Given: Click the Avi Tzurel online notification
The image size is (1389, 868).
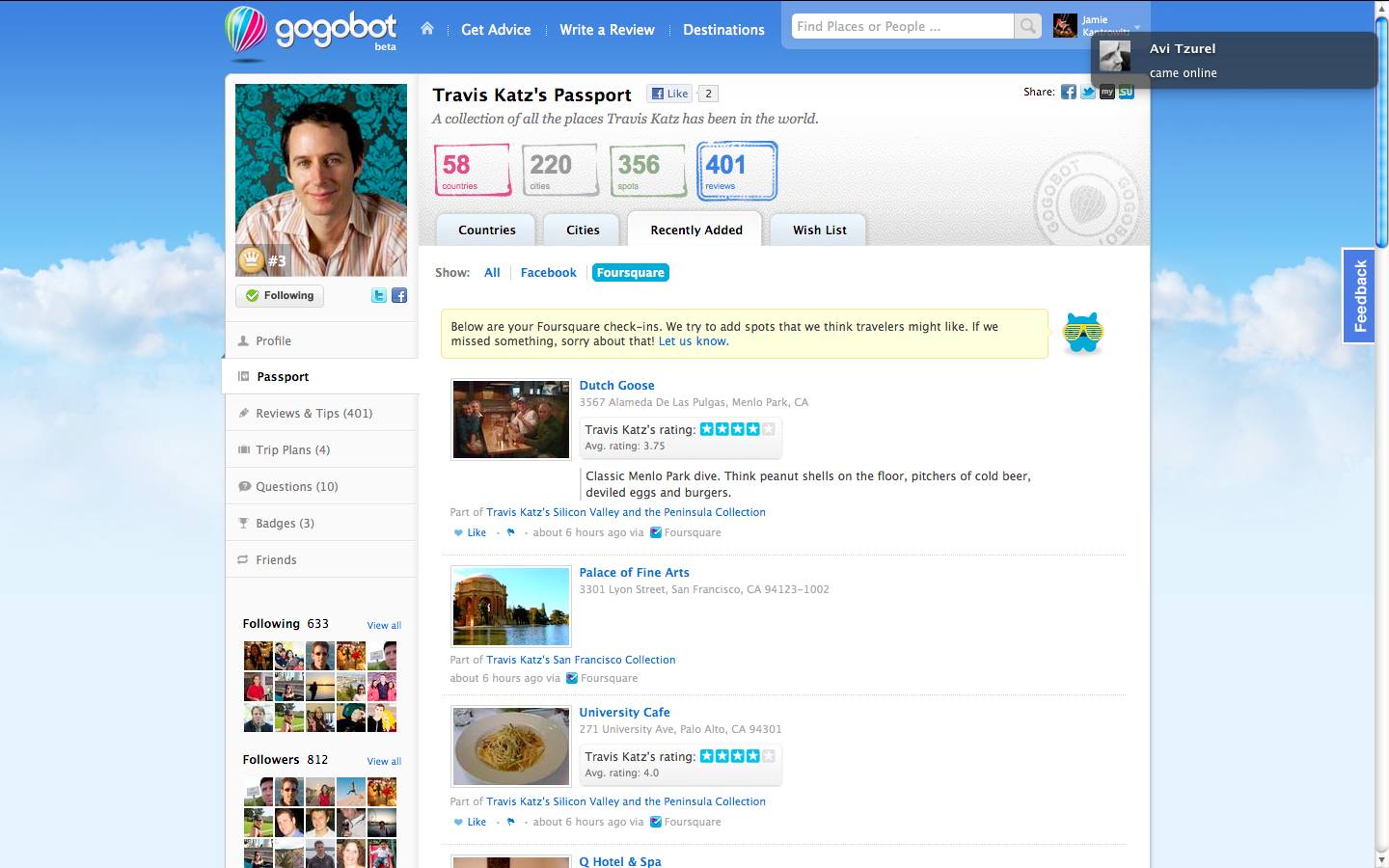Looking at the screenshot, I should 1234,61.
